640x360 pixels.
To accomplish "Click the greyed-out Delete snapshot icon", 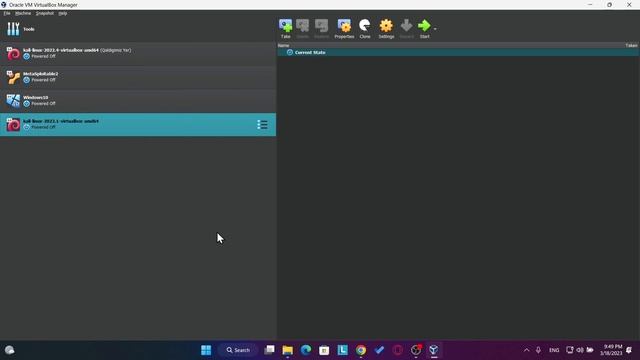I will click(x=302, y=29).
